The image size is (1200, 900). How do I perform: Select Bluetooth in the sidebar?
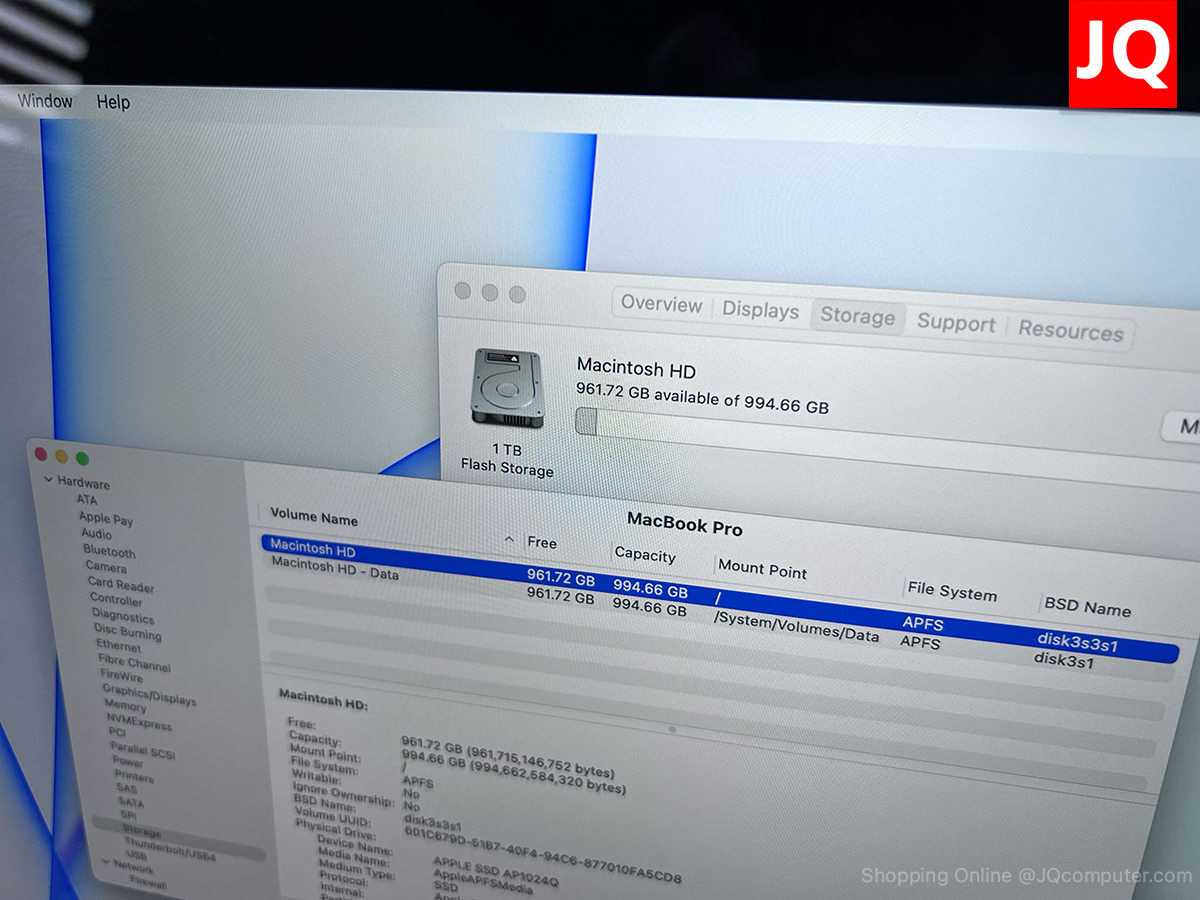pos(109,551)
